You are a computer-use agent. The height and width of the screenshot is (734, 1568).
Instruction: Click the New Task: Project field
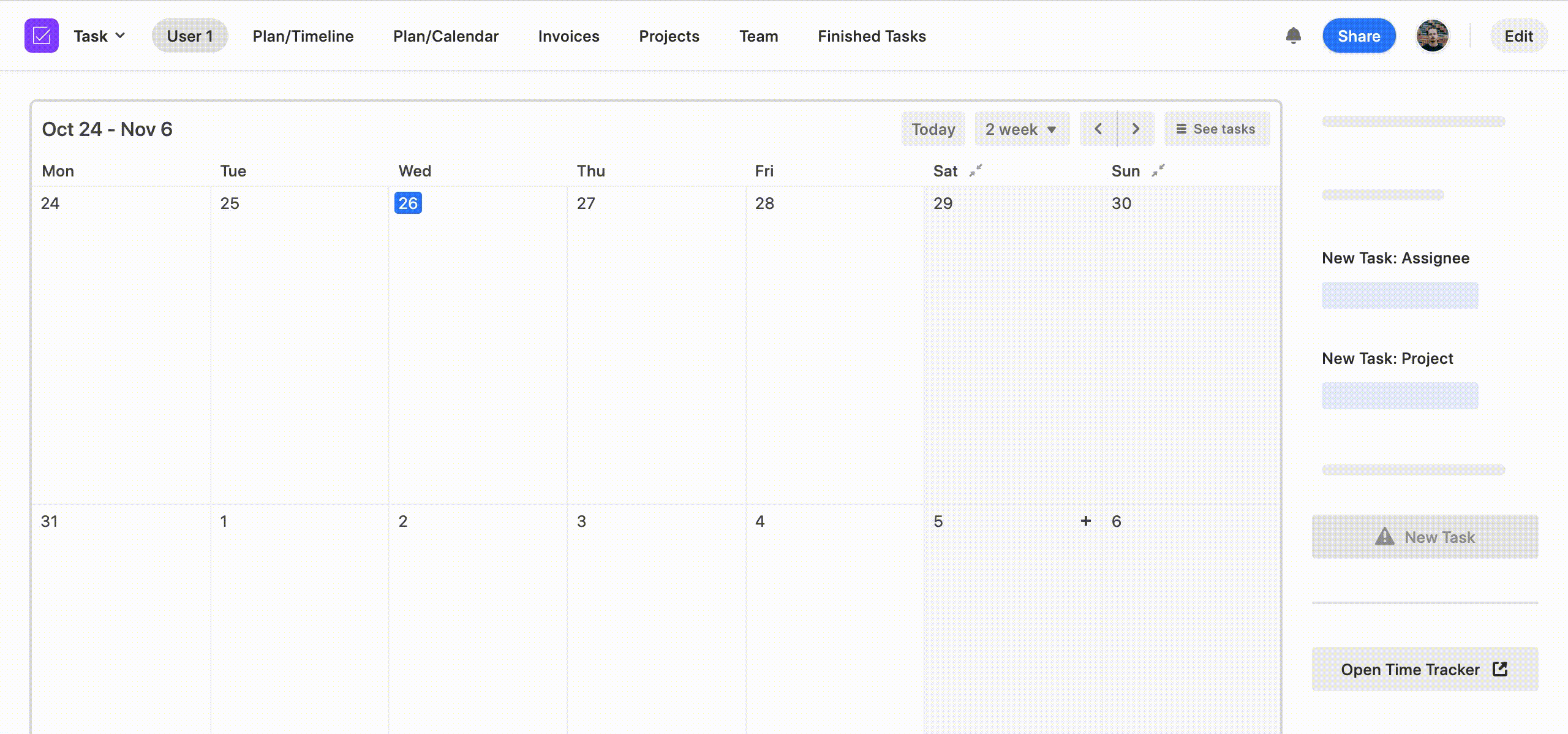pyautogui.click(x=1400, y=396)
